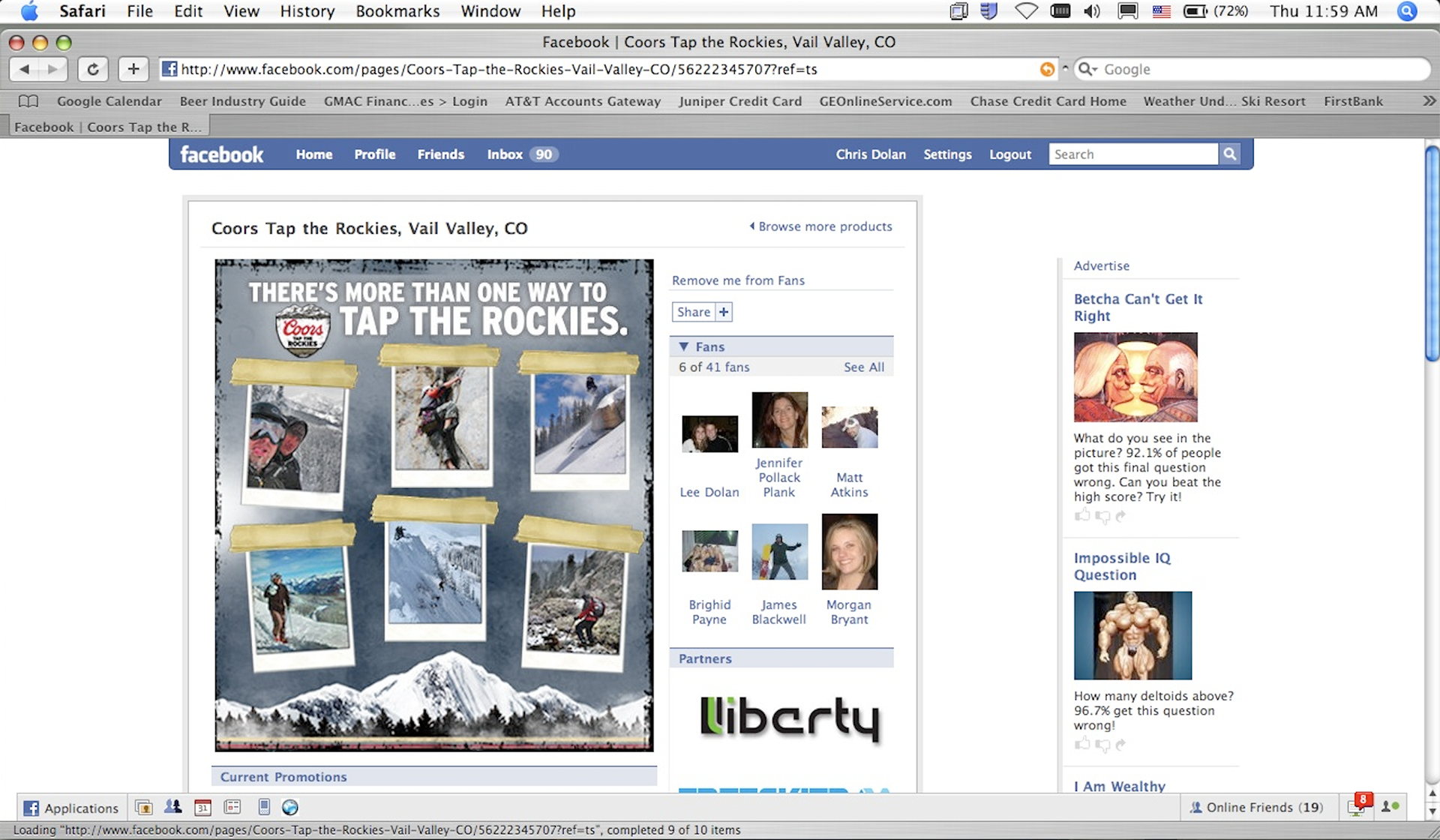Click See All fans
This screenshot has height=840, width=1440.
pos(864,367)
